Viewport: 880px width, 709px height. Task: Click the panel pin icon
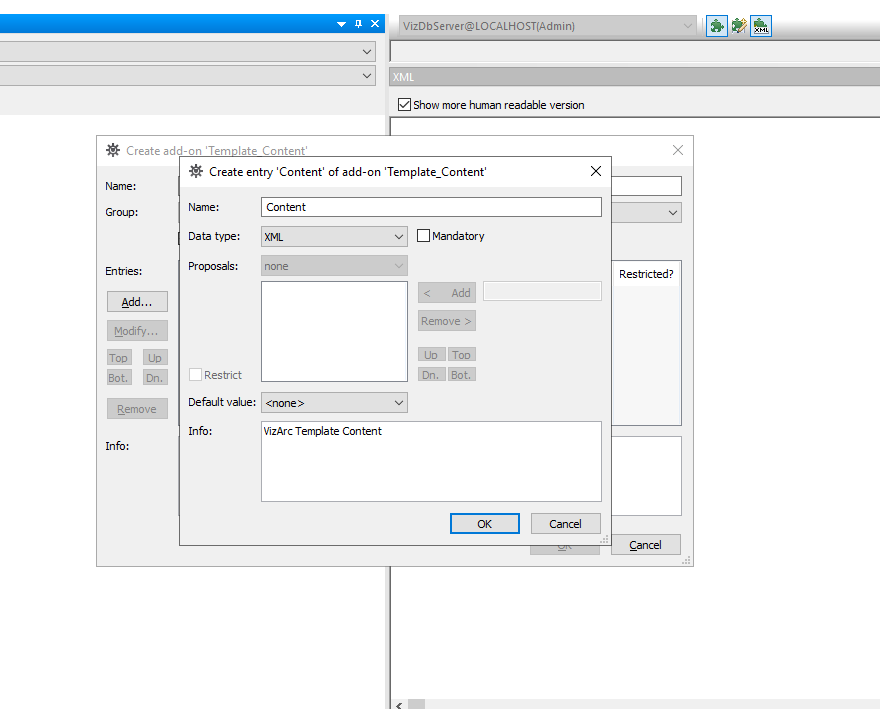point(359,24)
